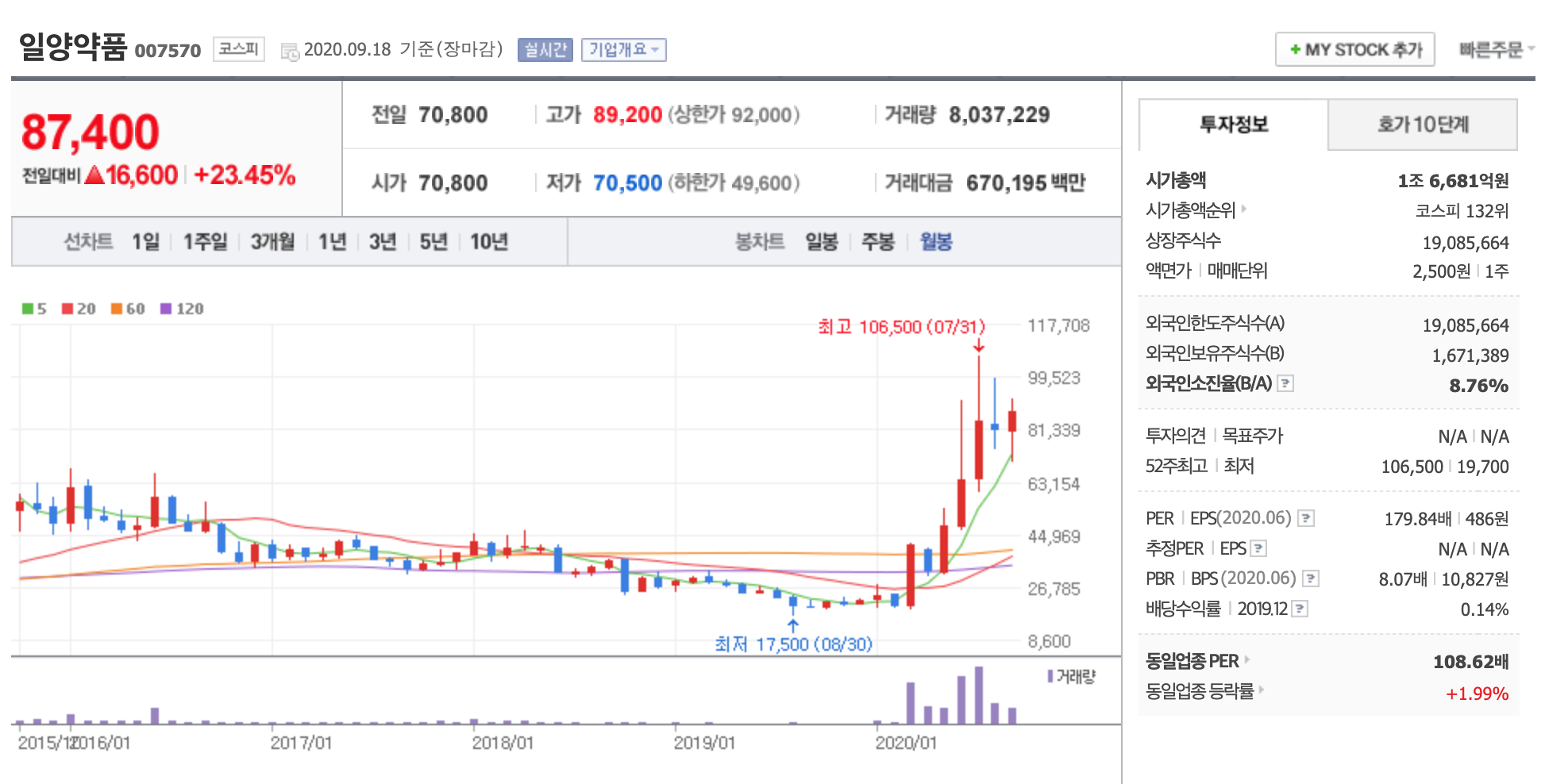Select the 월봉 candle chart

[x=936, y=242]
